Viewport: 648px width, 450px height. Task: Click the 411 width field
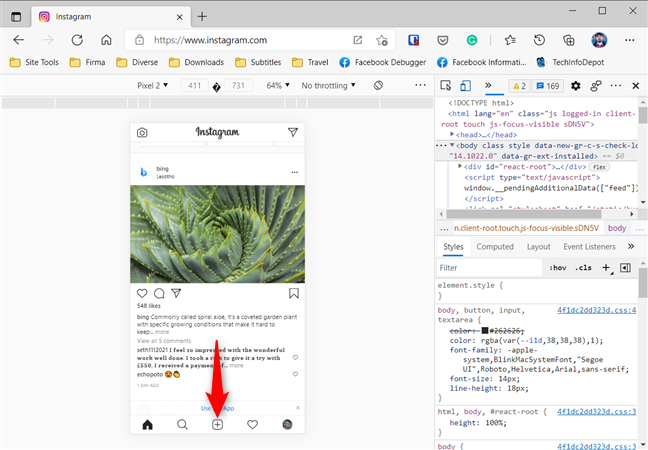tap(194, 86)
